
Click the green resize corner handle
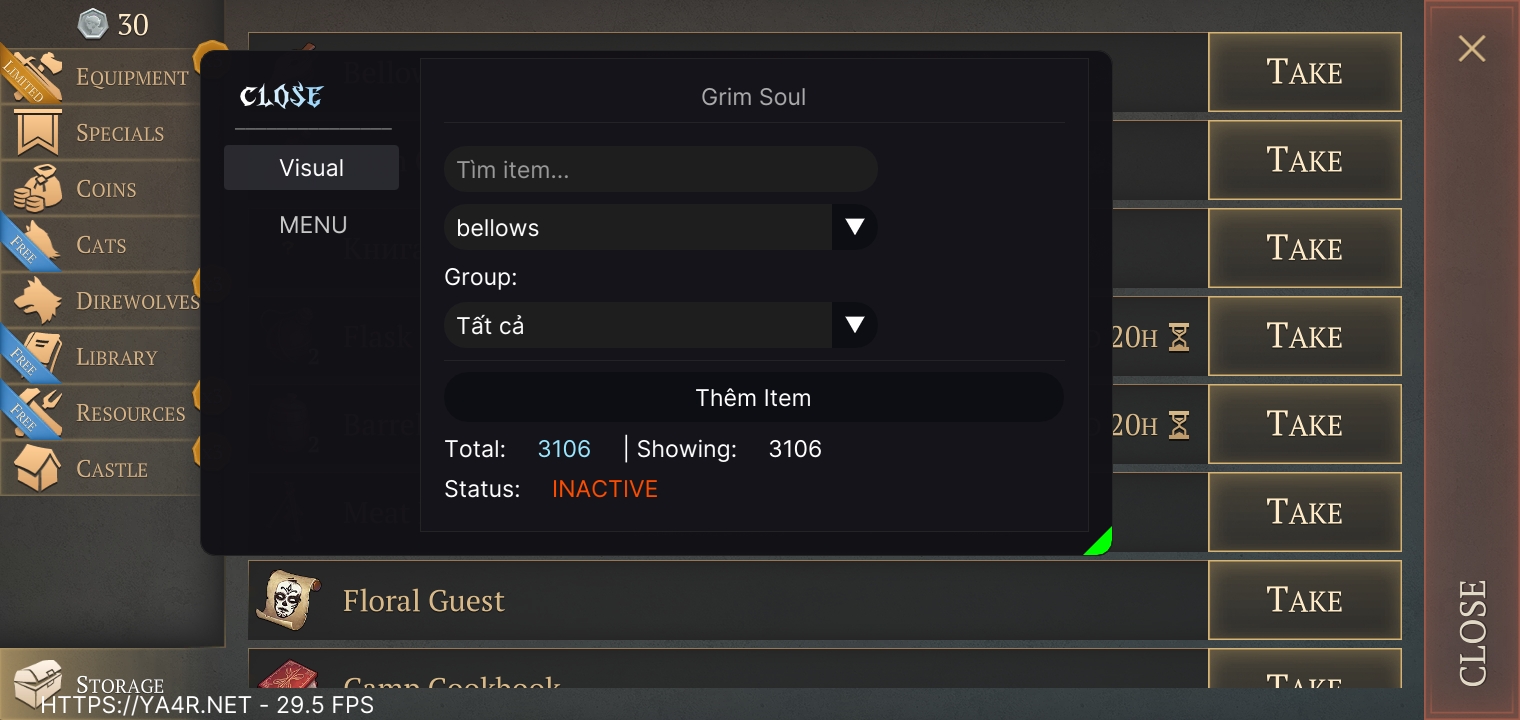coord(1101,543)
